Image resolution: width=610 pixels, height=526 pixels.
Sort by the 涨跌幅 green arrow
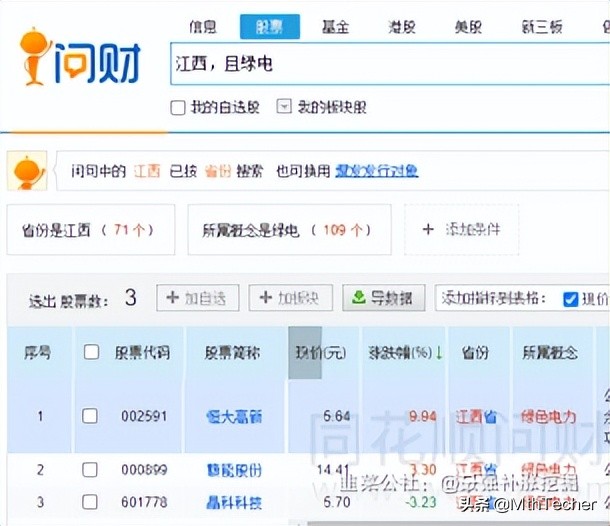click(x=439, y=352)
